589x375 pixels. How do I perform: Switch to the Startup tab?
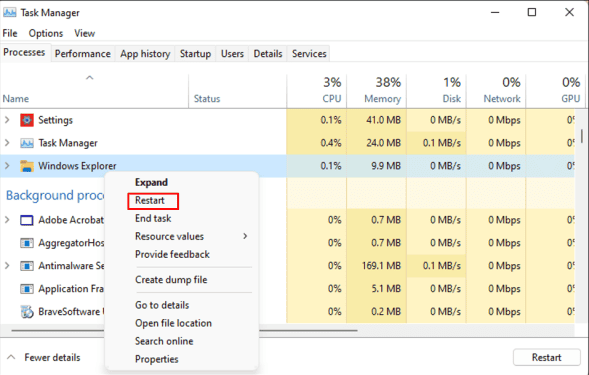[195, 54]
